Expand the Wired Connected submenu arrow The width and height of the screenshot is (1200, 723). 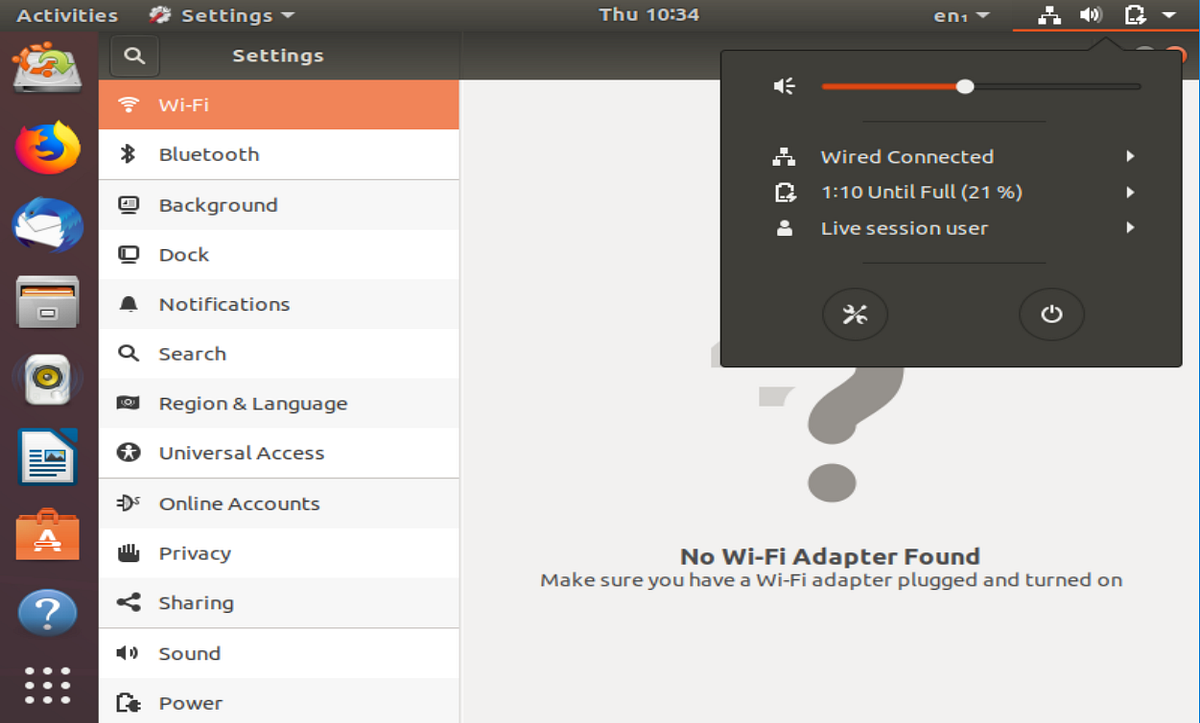click(x=1130, y=156)
